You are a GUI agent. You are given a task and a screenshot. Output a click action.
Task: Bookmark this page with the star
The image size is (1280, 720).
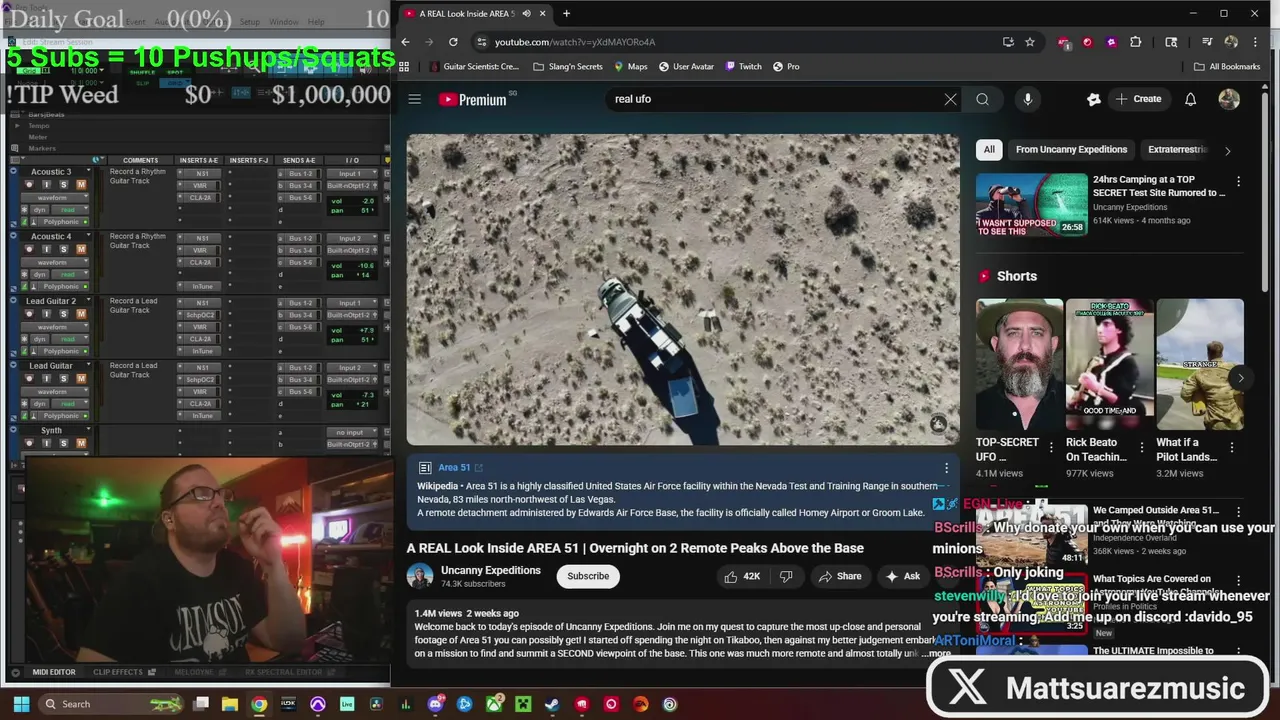pyautogui.click(x=1030, y=42)
